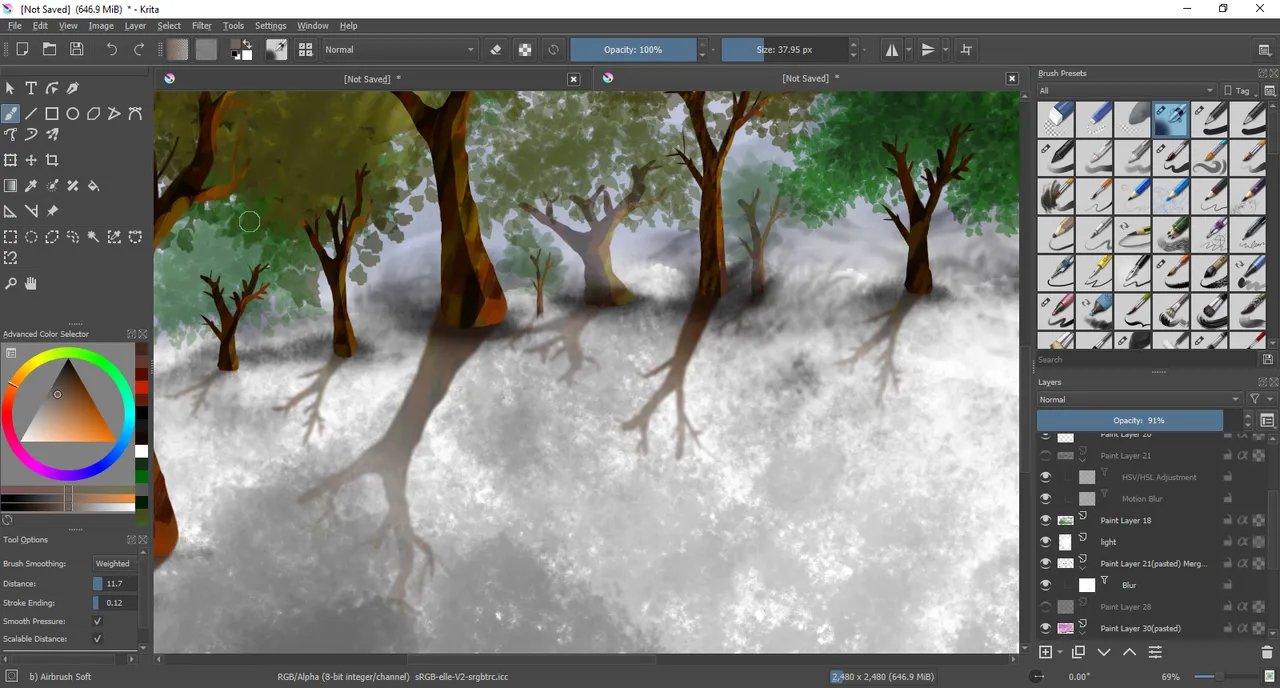1280x688 pixels.
Task: Adjust the brush Opacity 100% slider
Action: [633, 49]
